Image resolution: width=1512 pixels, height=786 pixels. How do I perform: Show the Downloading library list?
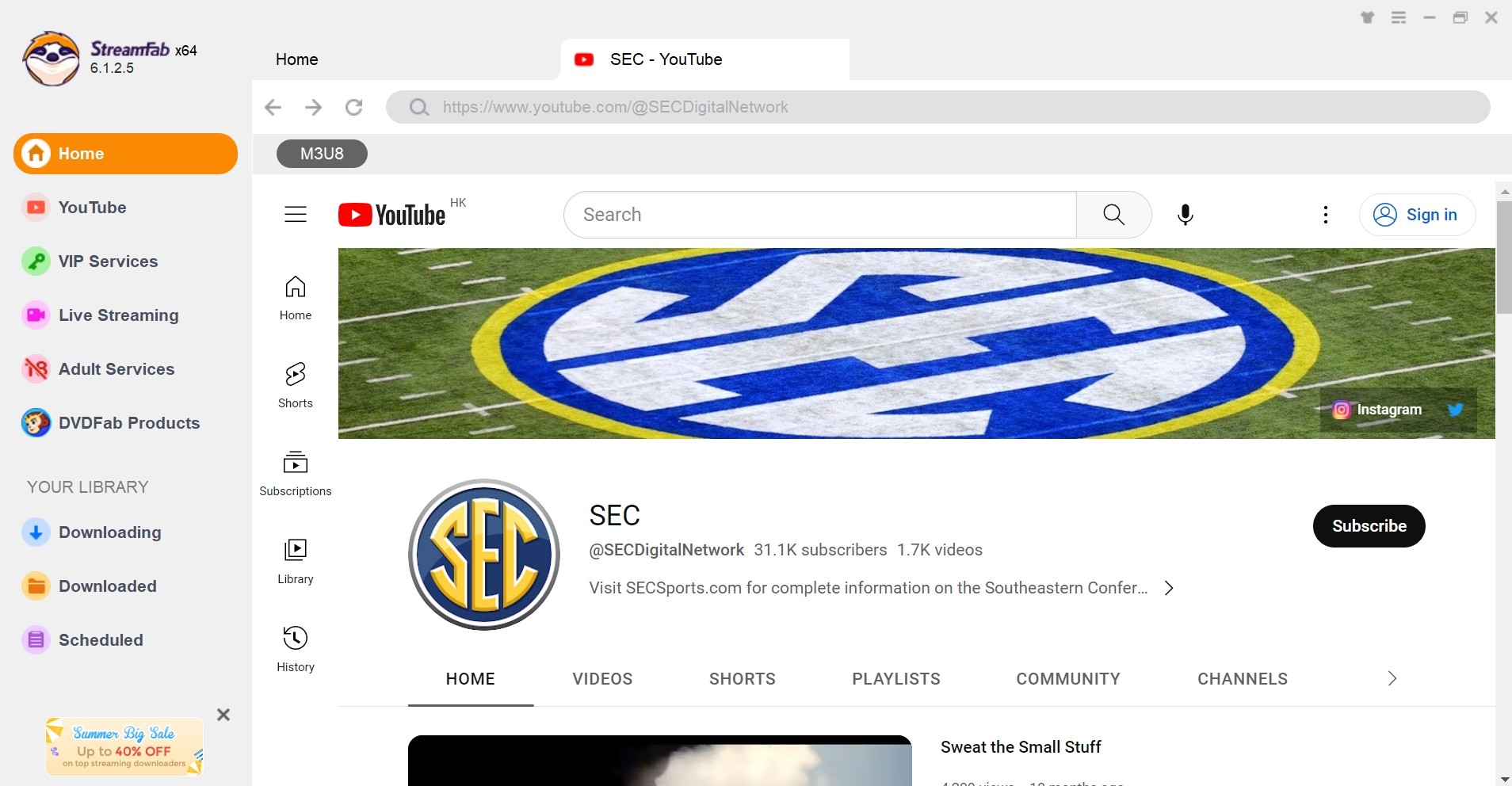click(92, 532)
